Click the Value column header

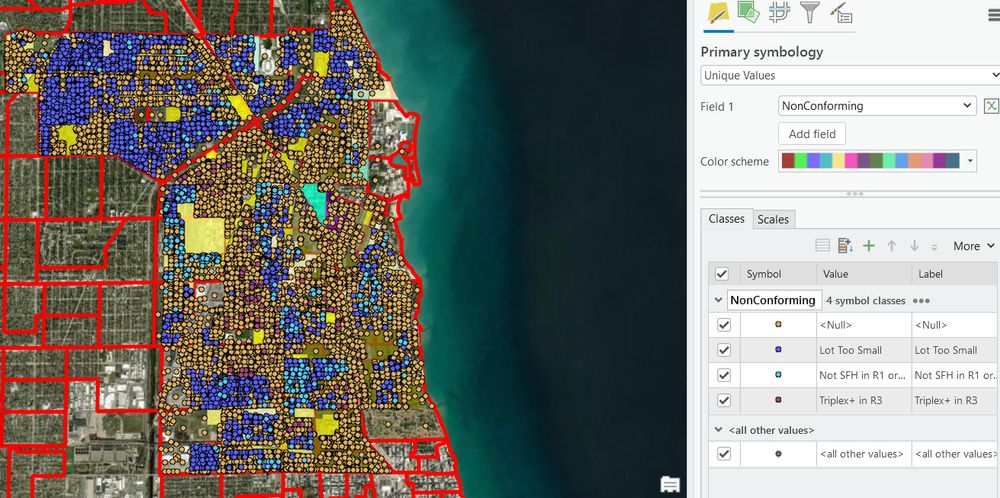point(864,274)
